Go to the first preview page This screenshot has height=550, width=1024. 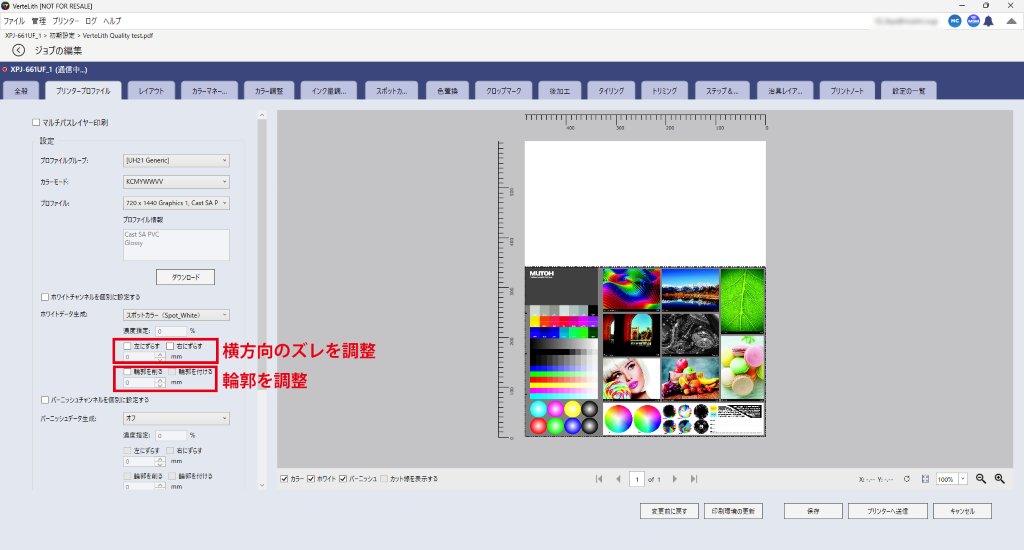[x=599, y=479]
